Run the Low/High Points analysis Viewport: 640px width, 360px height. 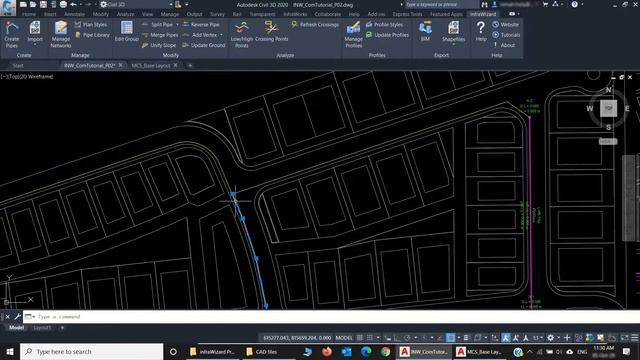(242, 35)
